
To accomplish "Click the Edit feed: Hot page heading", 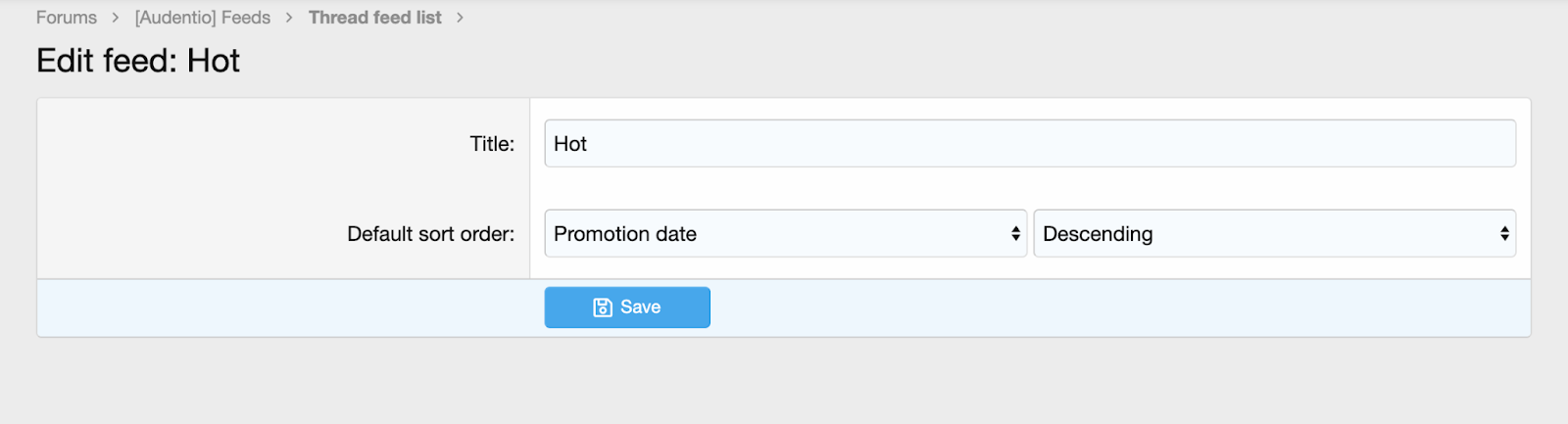I will click(x=138, y=61).
